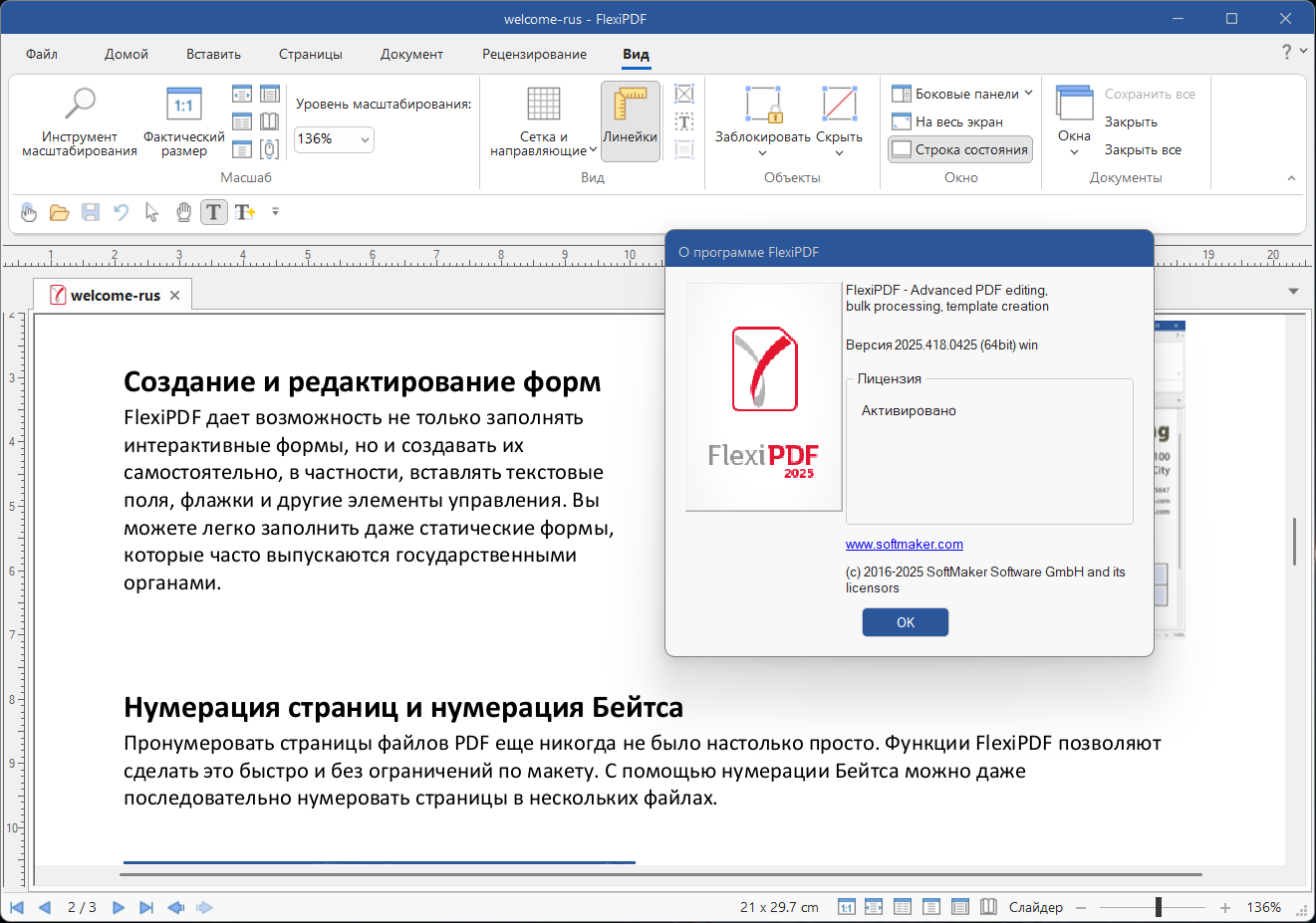Click the Open folder icon in quick toolbar
The width and height of the screenshot is (1316, 923).
(x=59, y=212)
